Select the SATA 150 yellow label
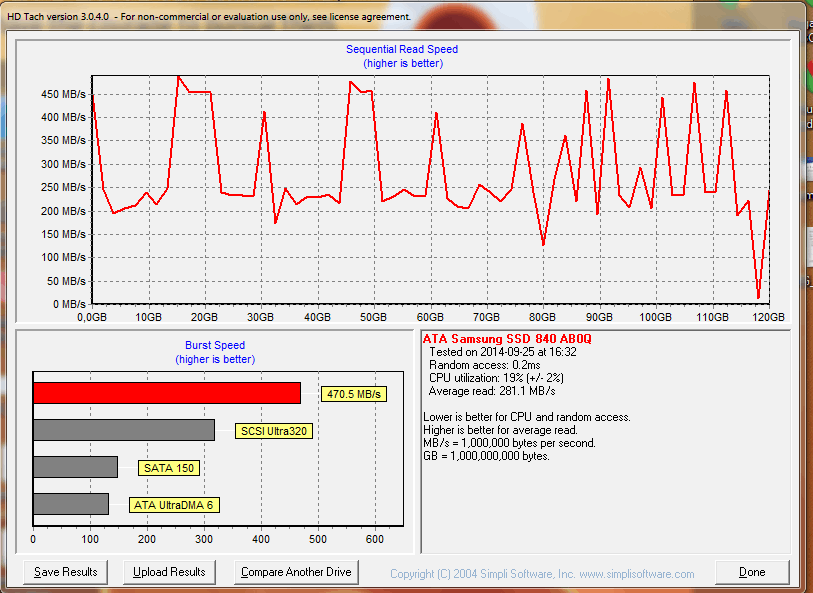813x593 pixels. click(168, 468)
